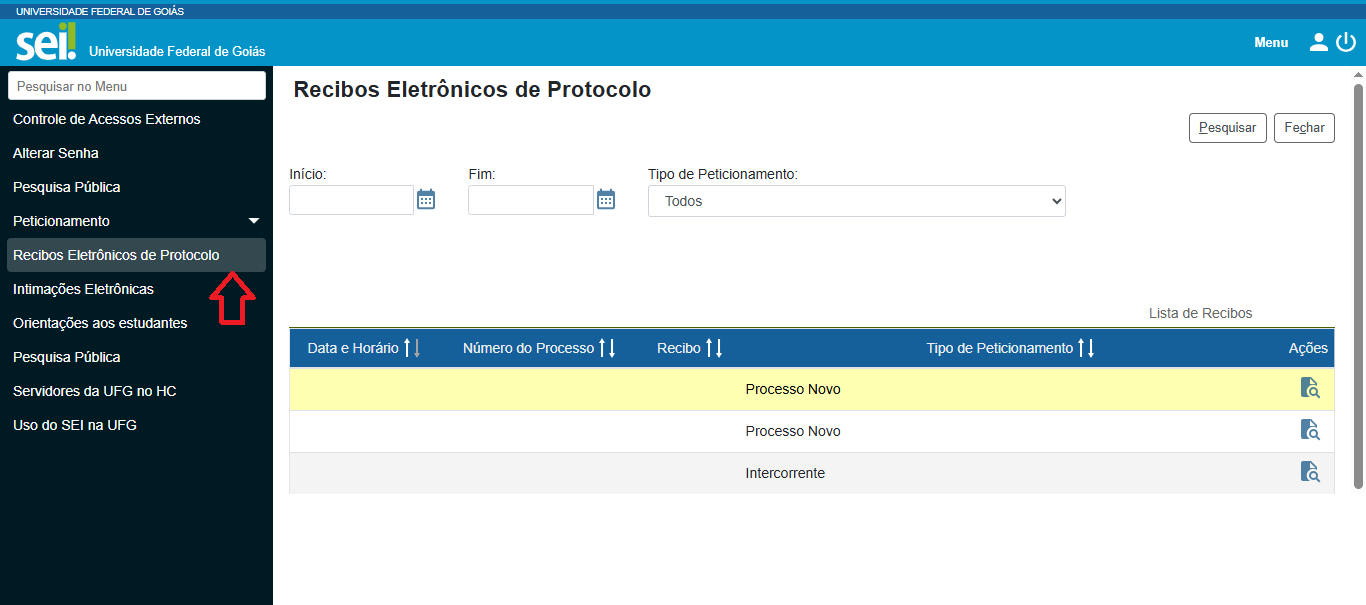Click the SEI! logo
The image size is (1366, 605).
click(x=43, y=42)
